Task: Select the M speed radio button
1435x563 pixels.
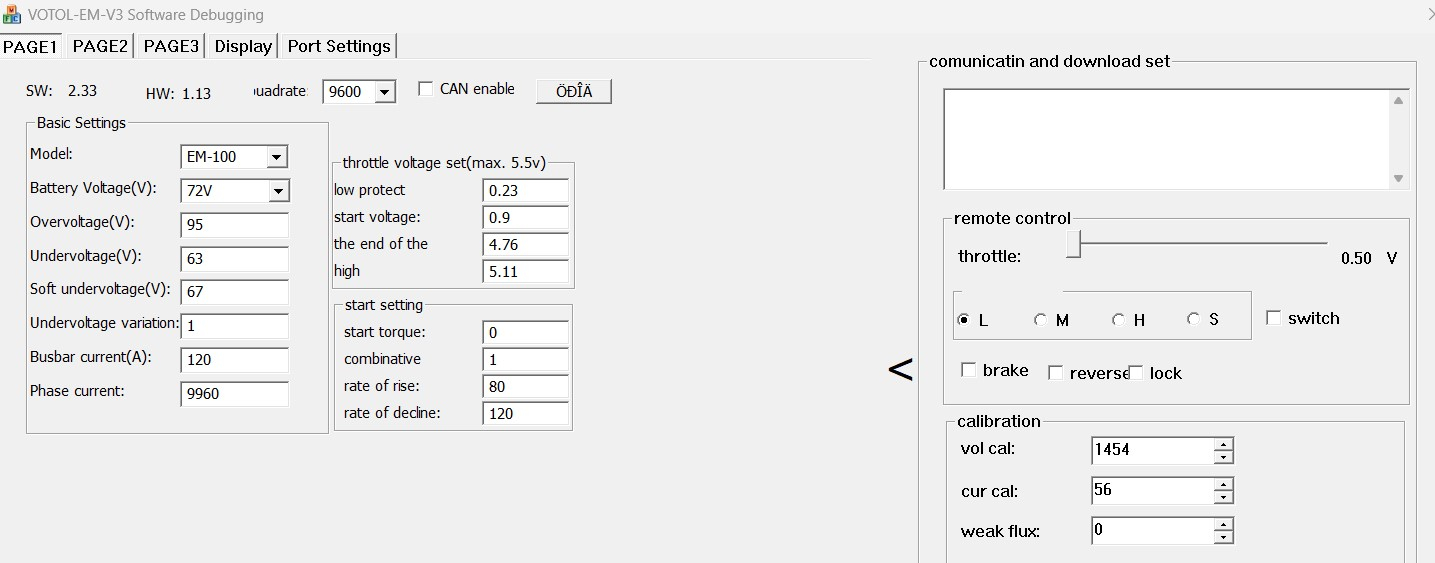Action: coord(1041,320)
